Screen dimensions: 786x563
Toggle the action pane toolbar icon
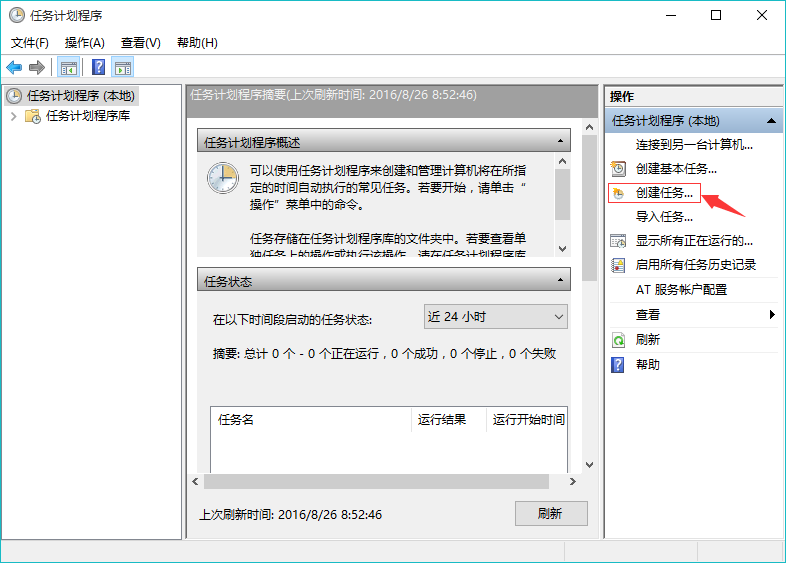tap(123, 68)
